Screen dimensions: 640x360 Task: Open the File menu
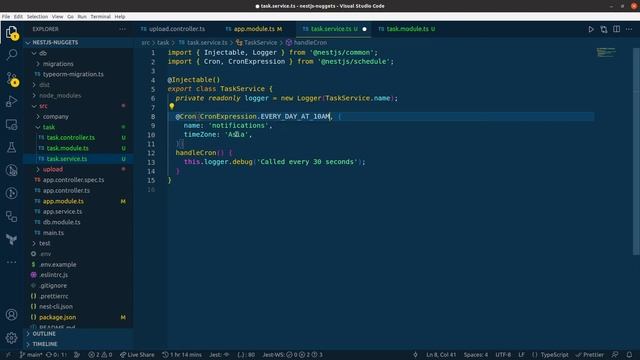tap(6, 17)
